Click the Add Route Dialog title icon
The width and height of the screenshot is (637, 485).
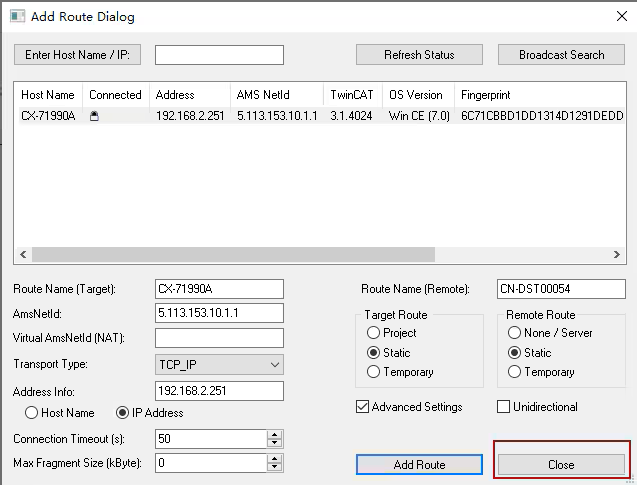pos(17,17)
